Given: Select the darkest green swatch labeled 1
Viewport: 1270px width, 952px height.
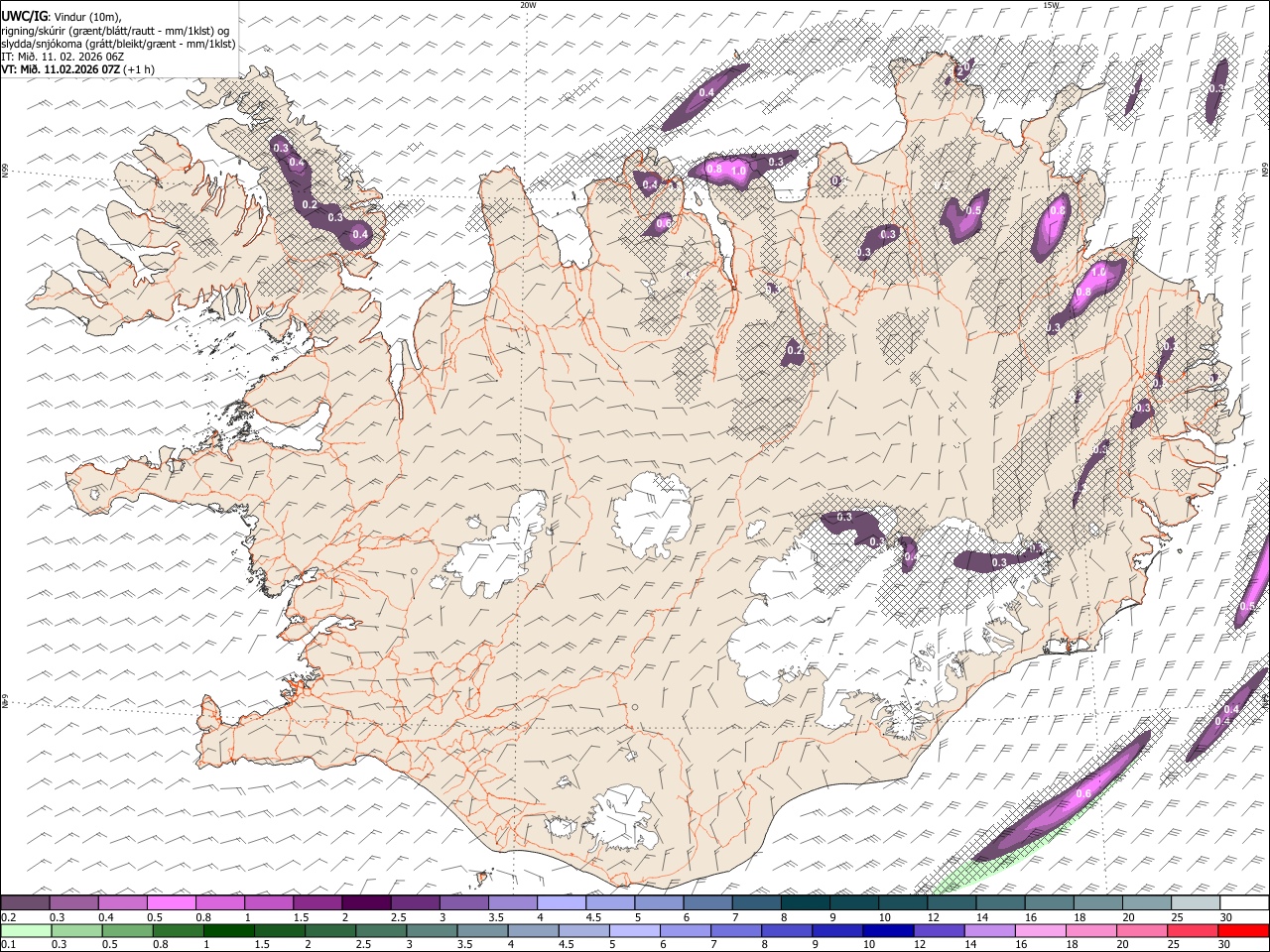Looking at the screenshot, I should tap(228, 930).
